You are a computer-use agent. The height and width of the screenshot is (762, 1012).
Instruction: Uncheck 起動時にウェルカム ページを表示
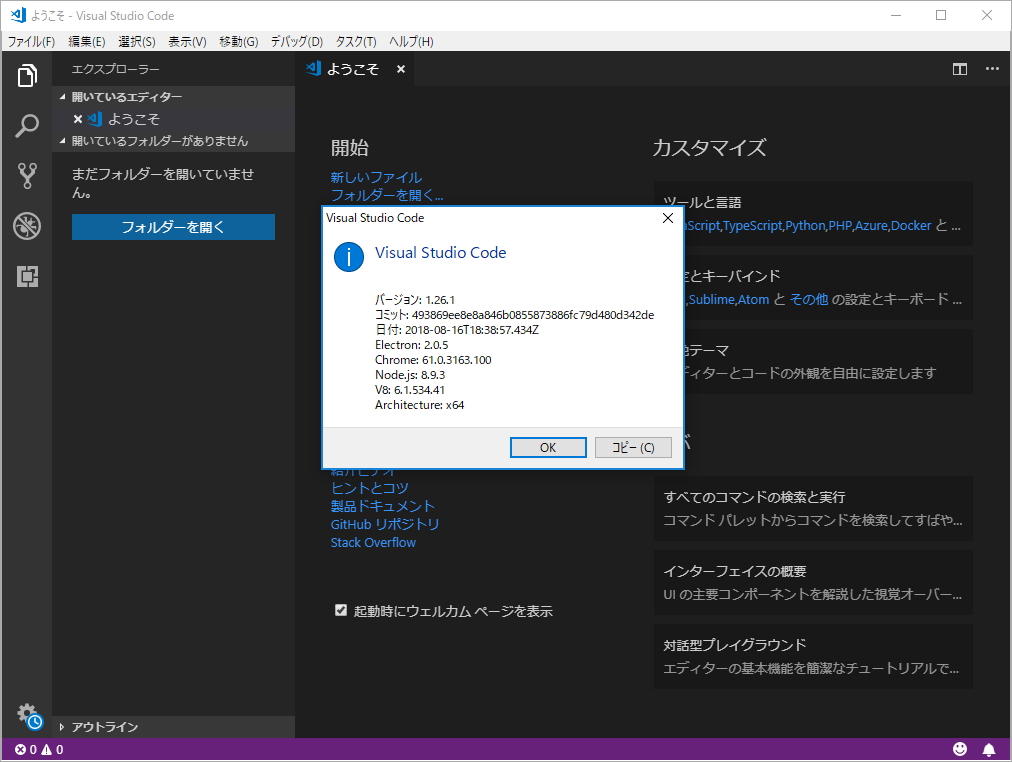click(341, 610)
